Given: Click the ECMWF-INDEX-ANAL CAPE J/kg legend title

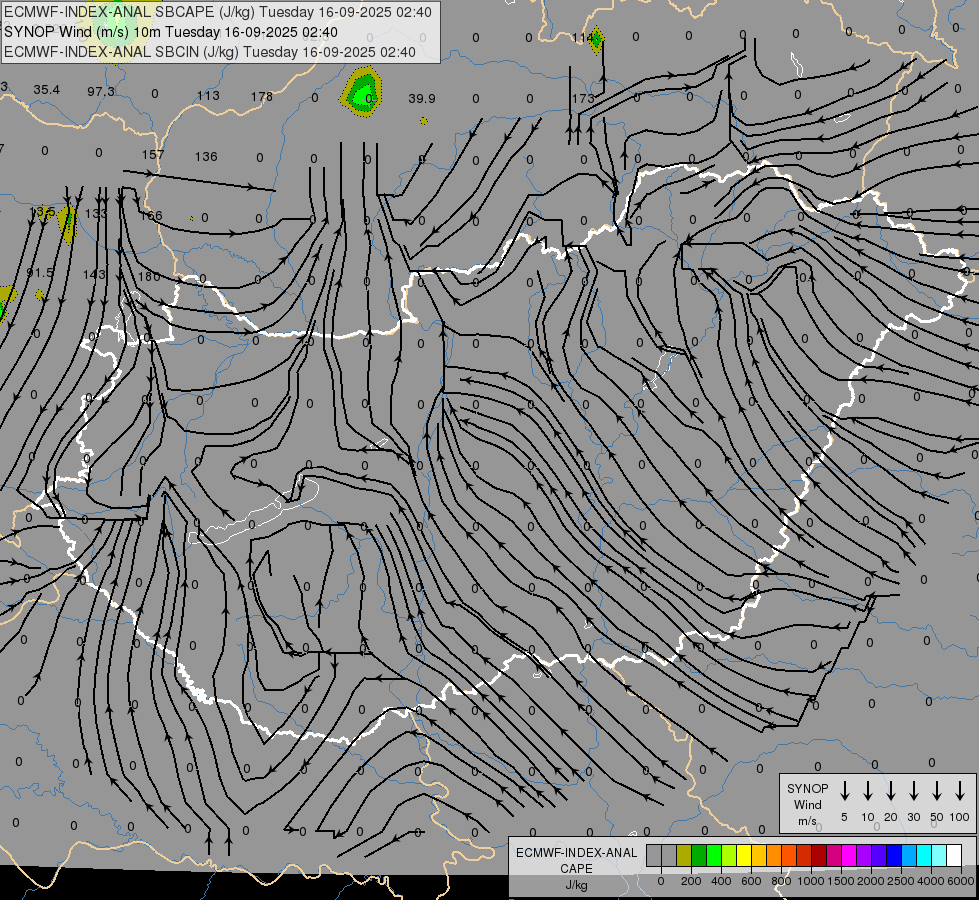Looking at the screenshot, I should pos(576,869).
